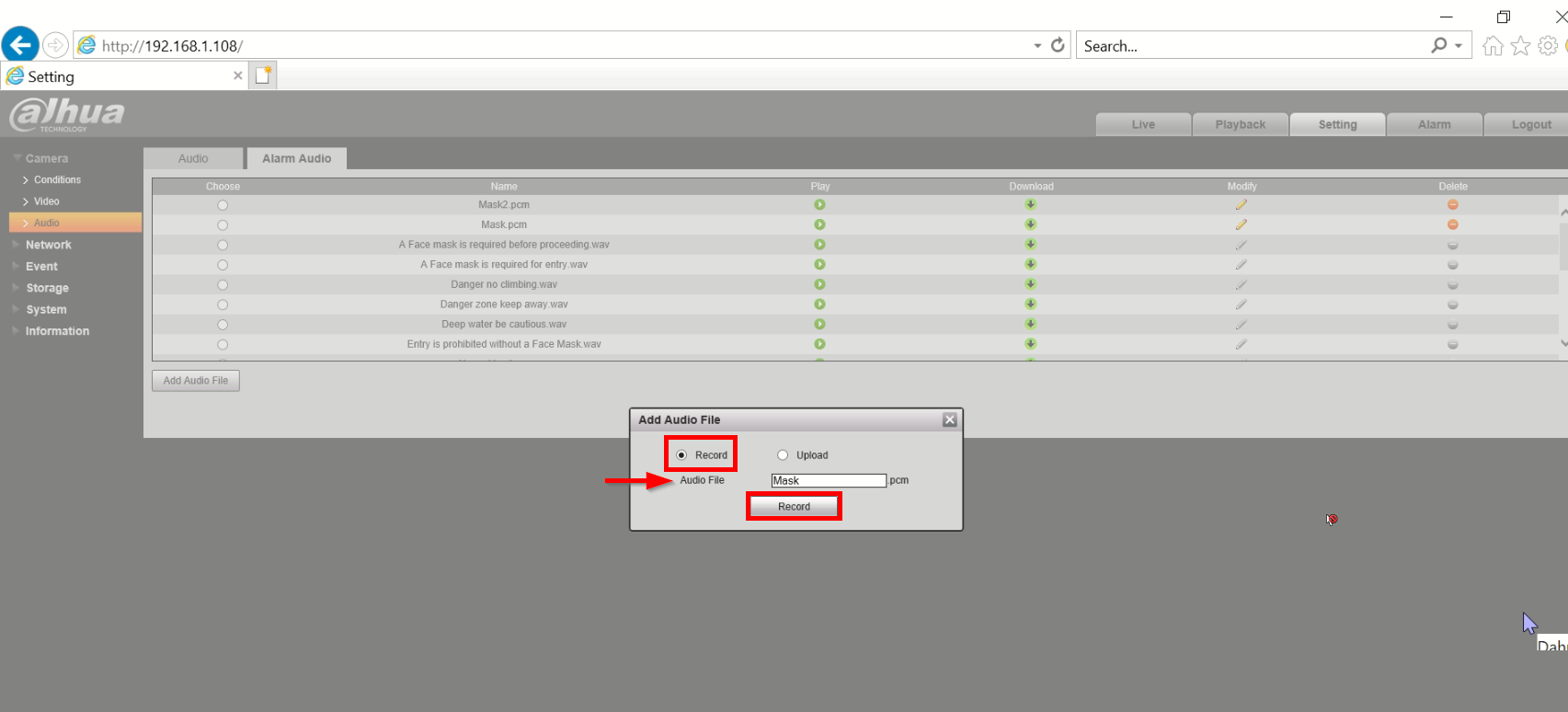
Task: Open browser favorites star
Action: click(1521, 45)
